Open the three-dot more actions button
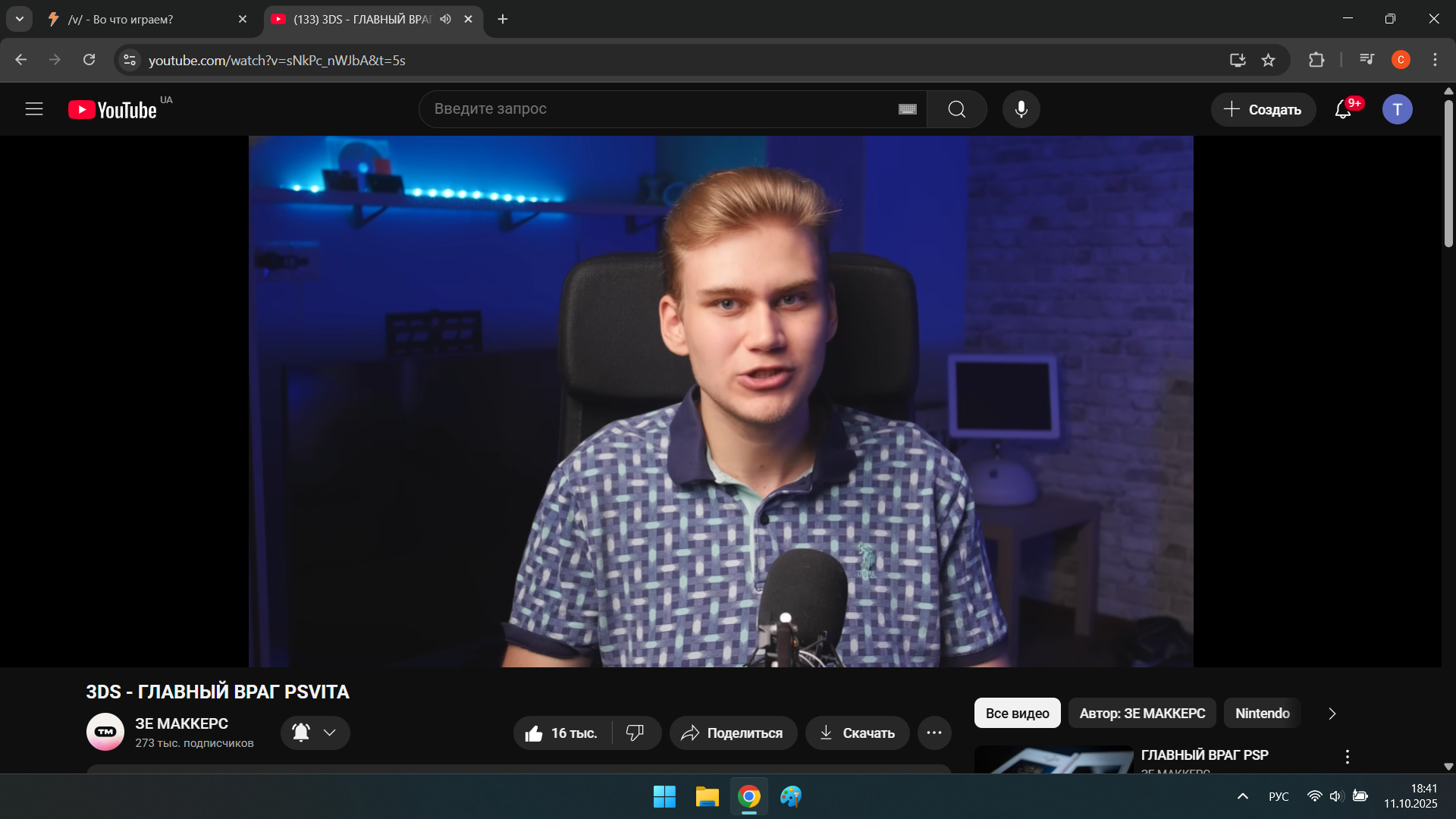The image size is (1456, 819). coord(934,733)
